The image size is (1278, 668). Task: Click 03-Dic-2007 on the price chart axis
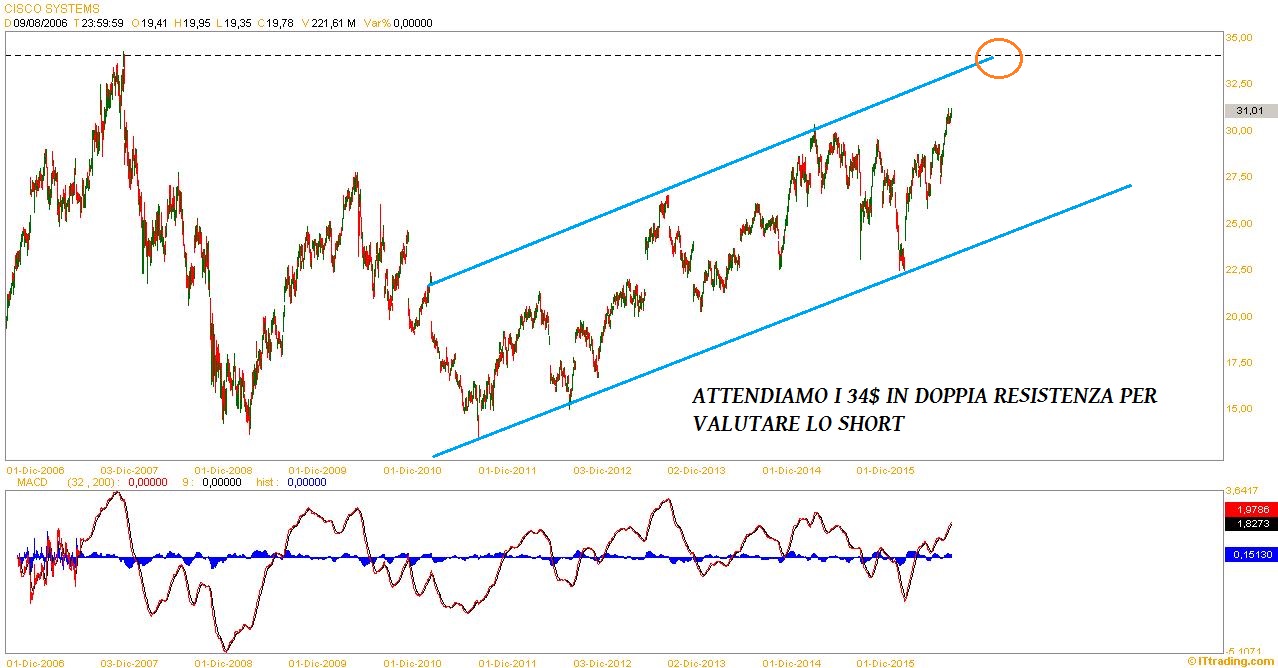point(129,469)
